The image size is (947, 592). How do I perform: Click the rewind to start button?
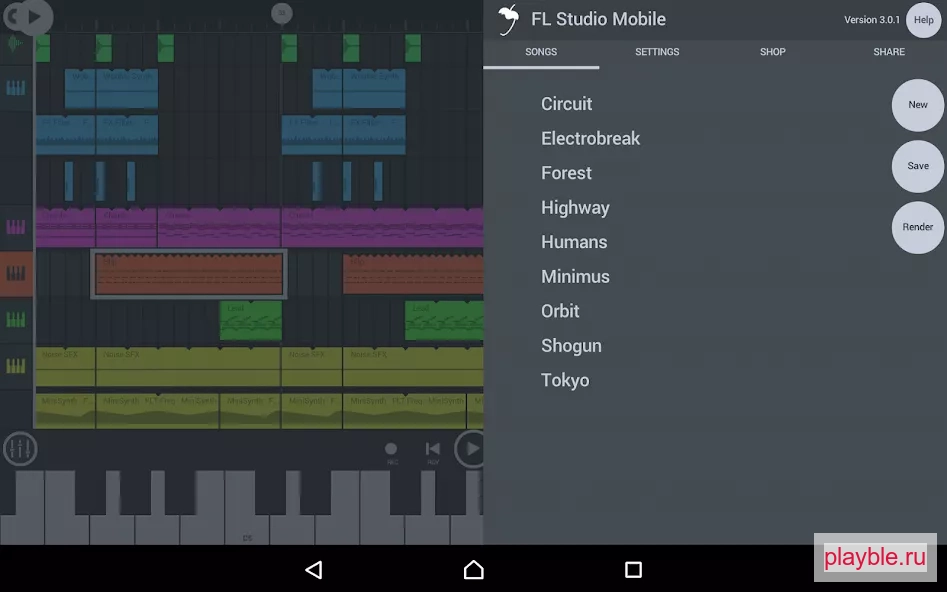(x=432, y=449)
